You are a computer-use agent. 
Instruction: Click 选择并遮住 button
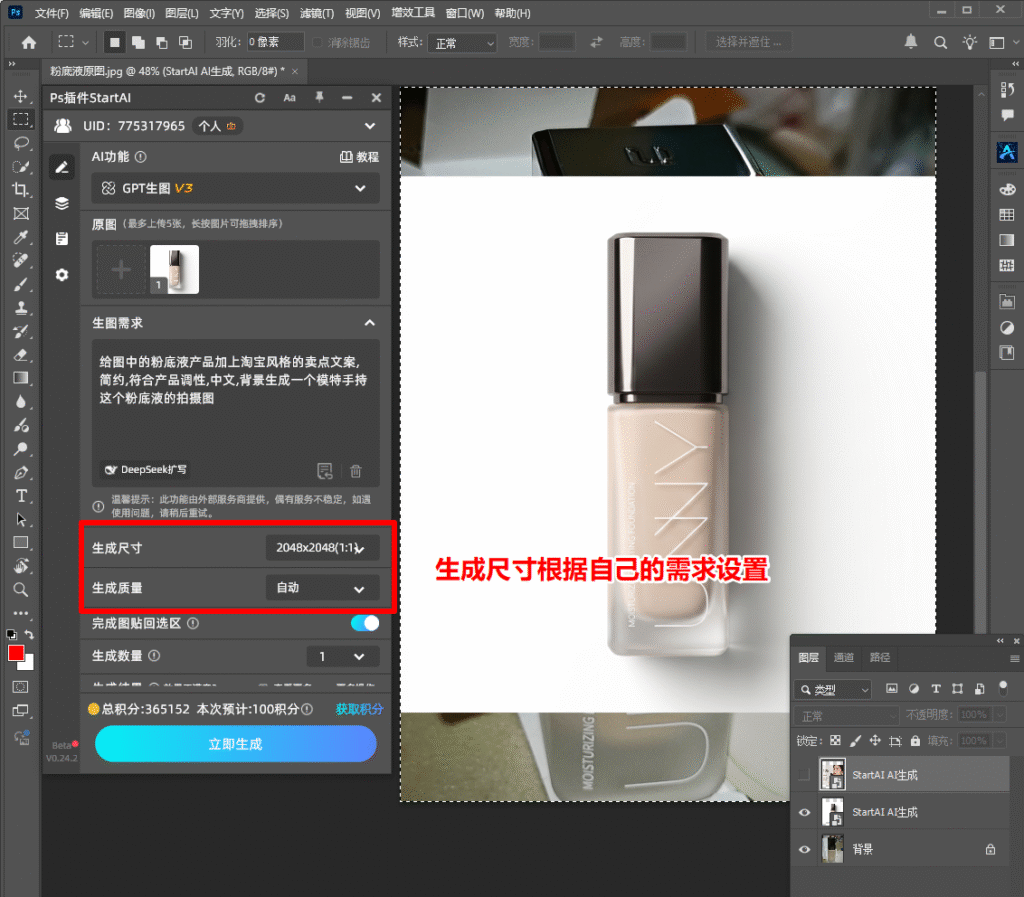(748, 42)
